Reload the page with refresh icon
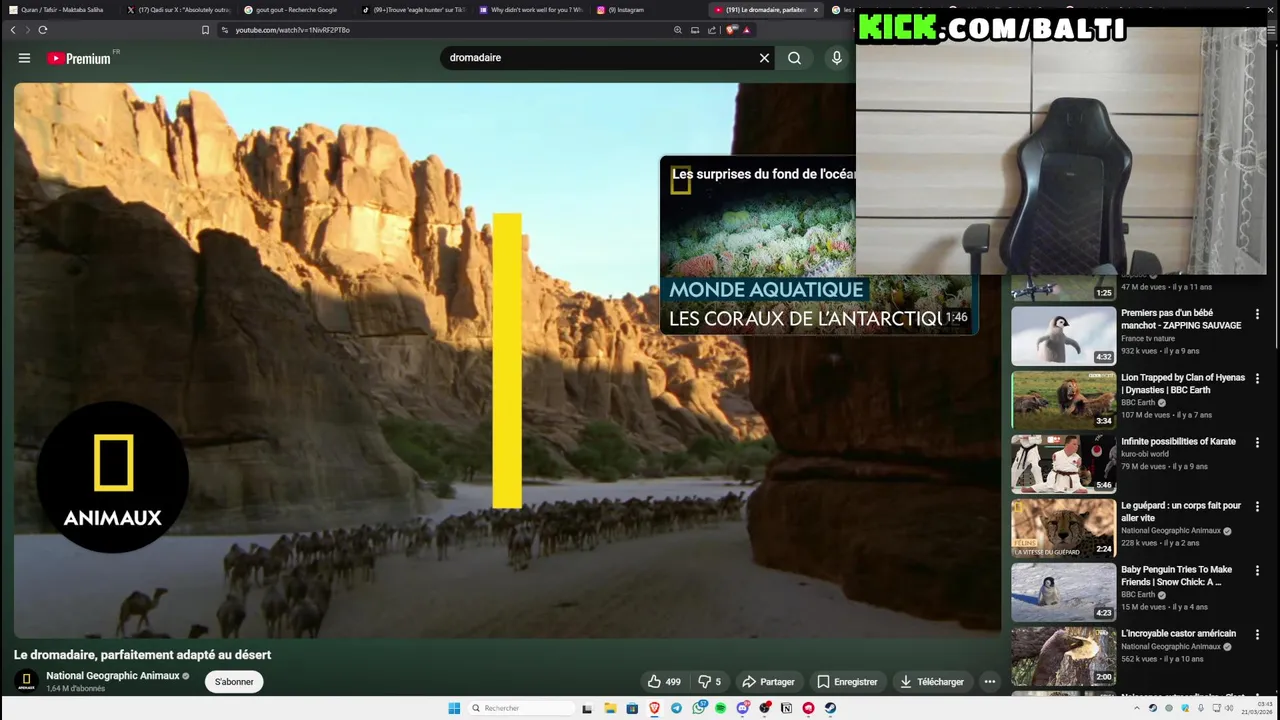 [43, 30]
